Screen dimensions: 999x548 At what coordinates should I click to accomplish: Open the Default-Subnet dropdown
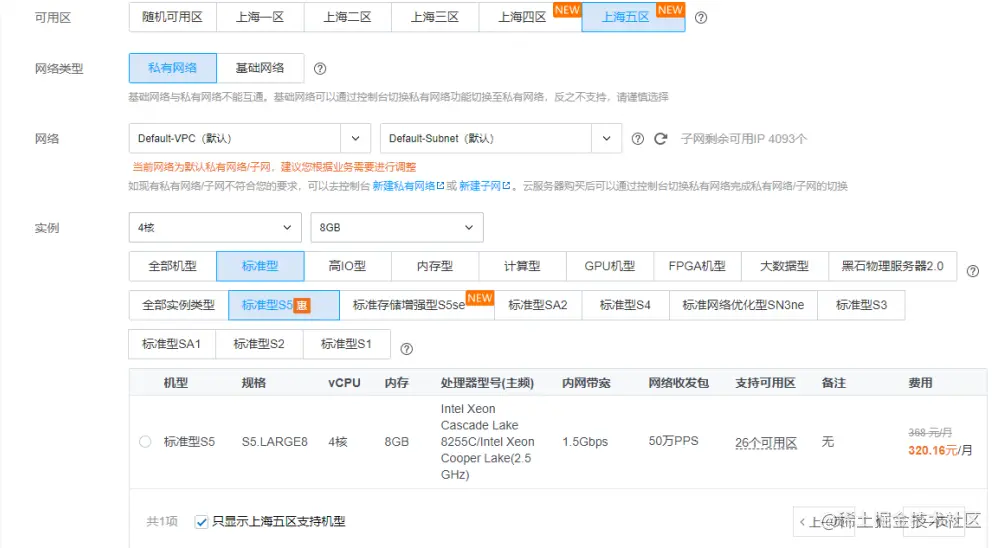[x=501, y=138]
